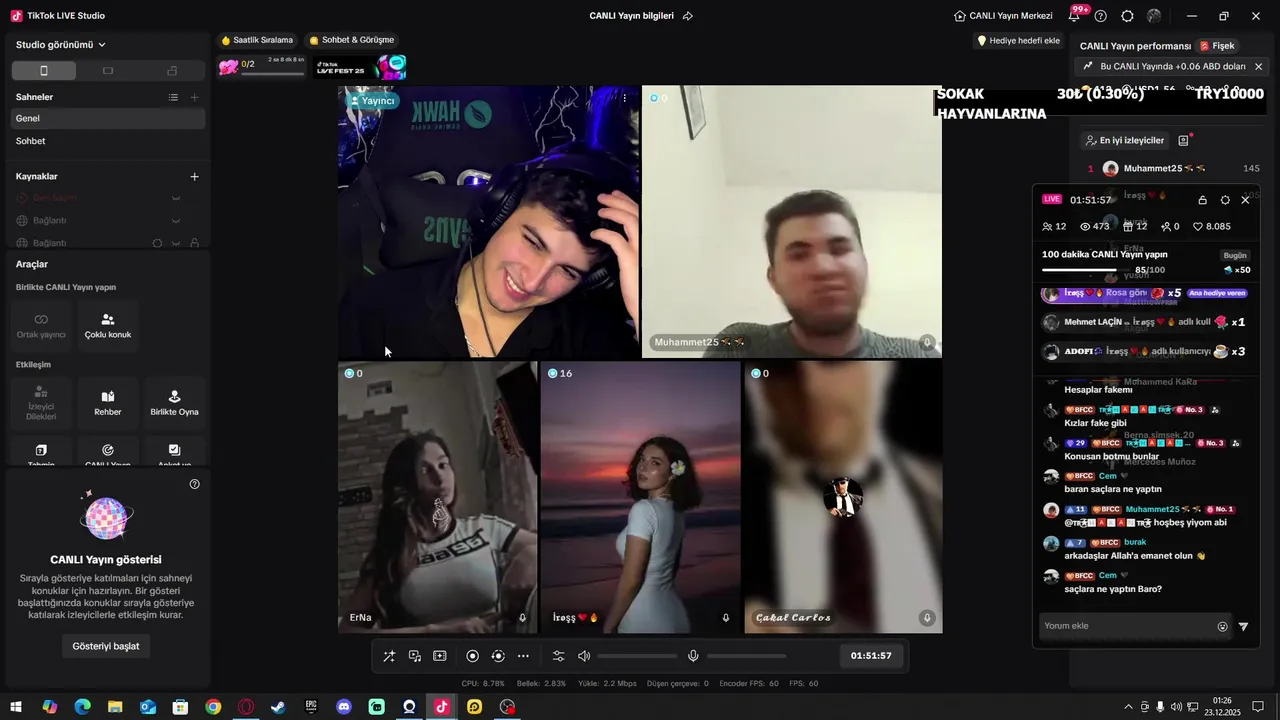Close the floating LIVE chat window

coord(1245,200)
